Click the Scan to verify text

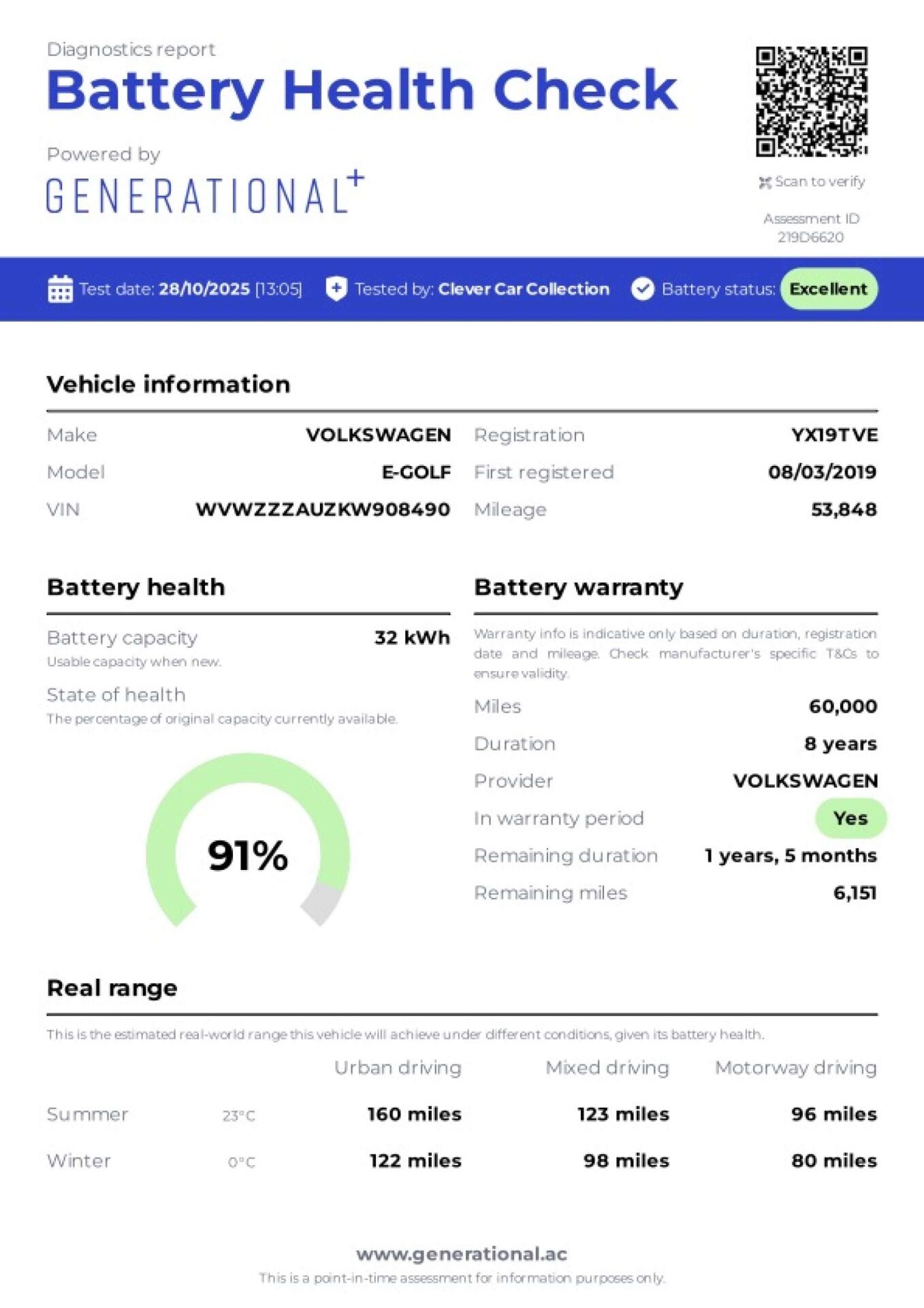pos(820,182)
